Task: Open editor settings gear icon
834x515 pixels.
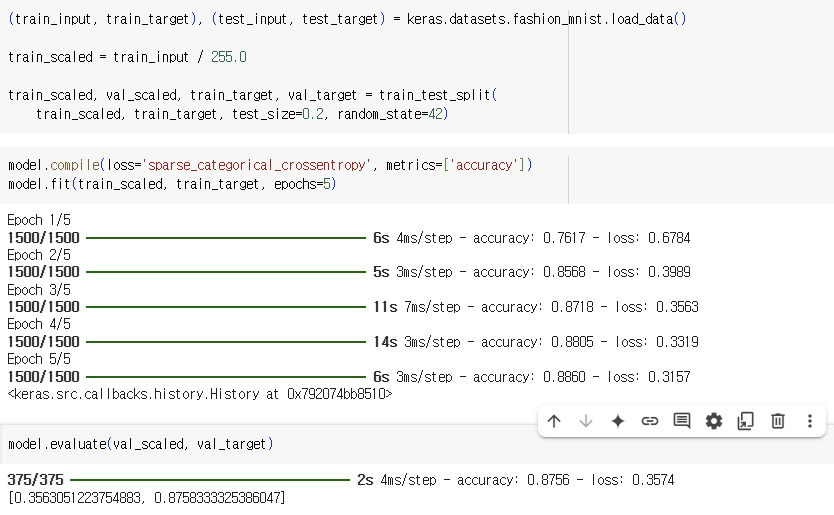Action: 714,421
